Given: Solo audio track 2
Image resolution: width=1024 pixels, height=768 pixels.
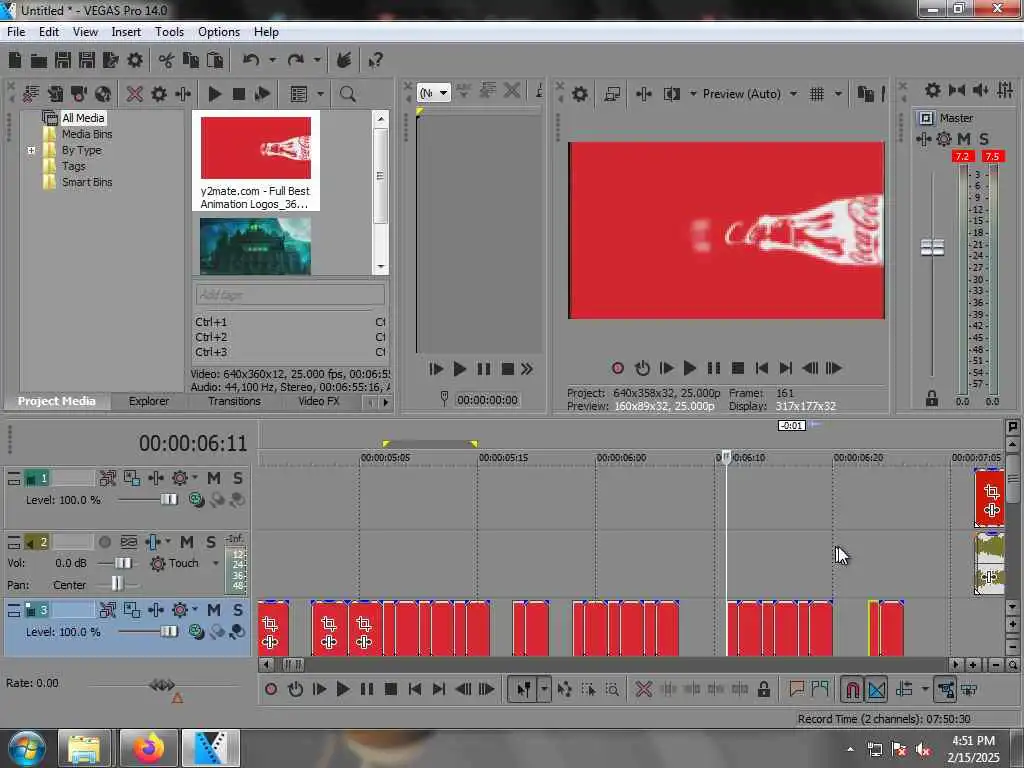Looking at the screenshot, I should 210,542.
